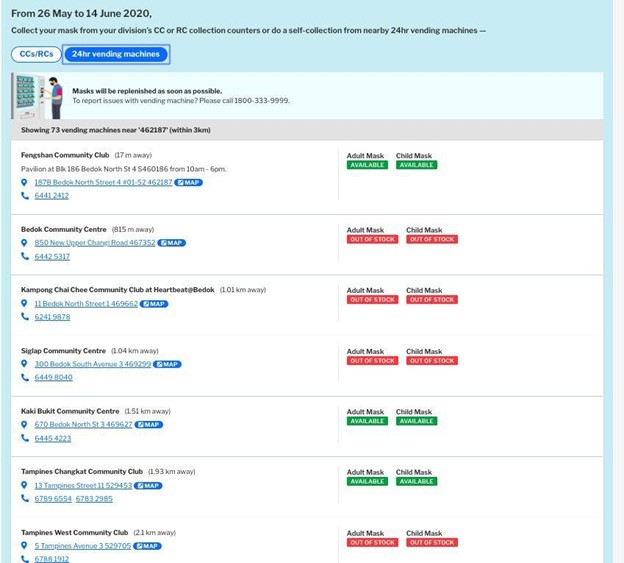Click location pin icon for Kampong Chai Chee

tap(24, 303)
